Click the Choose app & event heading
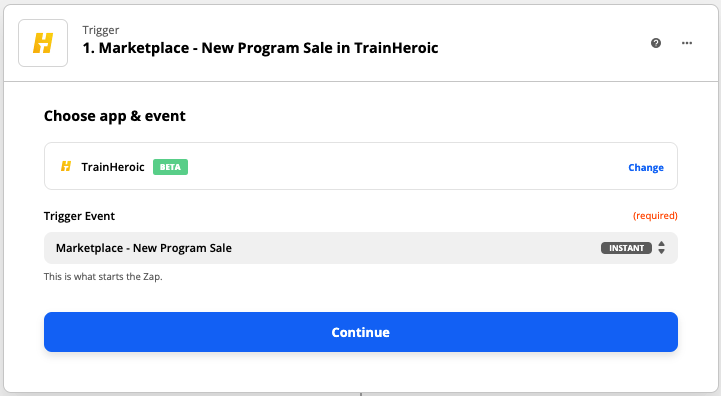Image resolution: width=721 pixels, height=396 pixels. click(x=114, y=116)
